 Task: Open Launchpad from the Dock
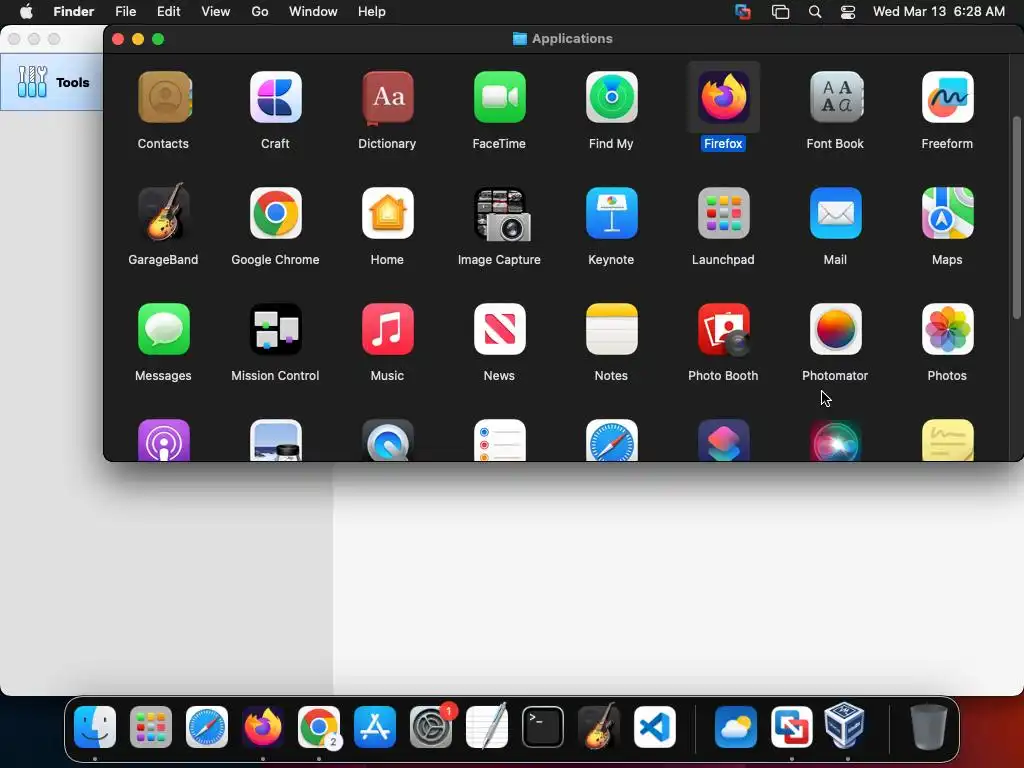tap(151, 727)
